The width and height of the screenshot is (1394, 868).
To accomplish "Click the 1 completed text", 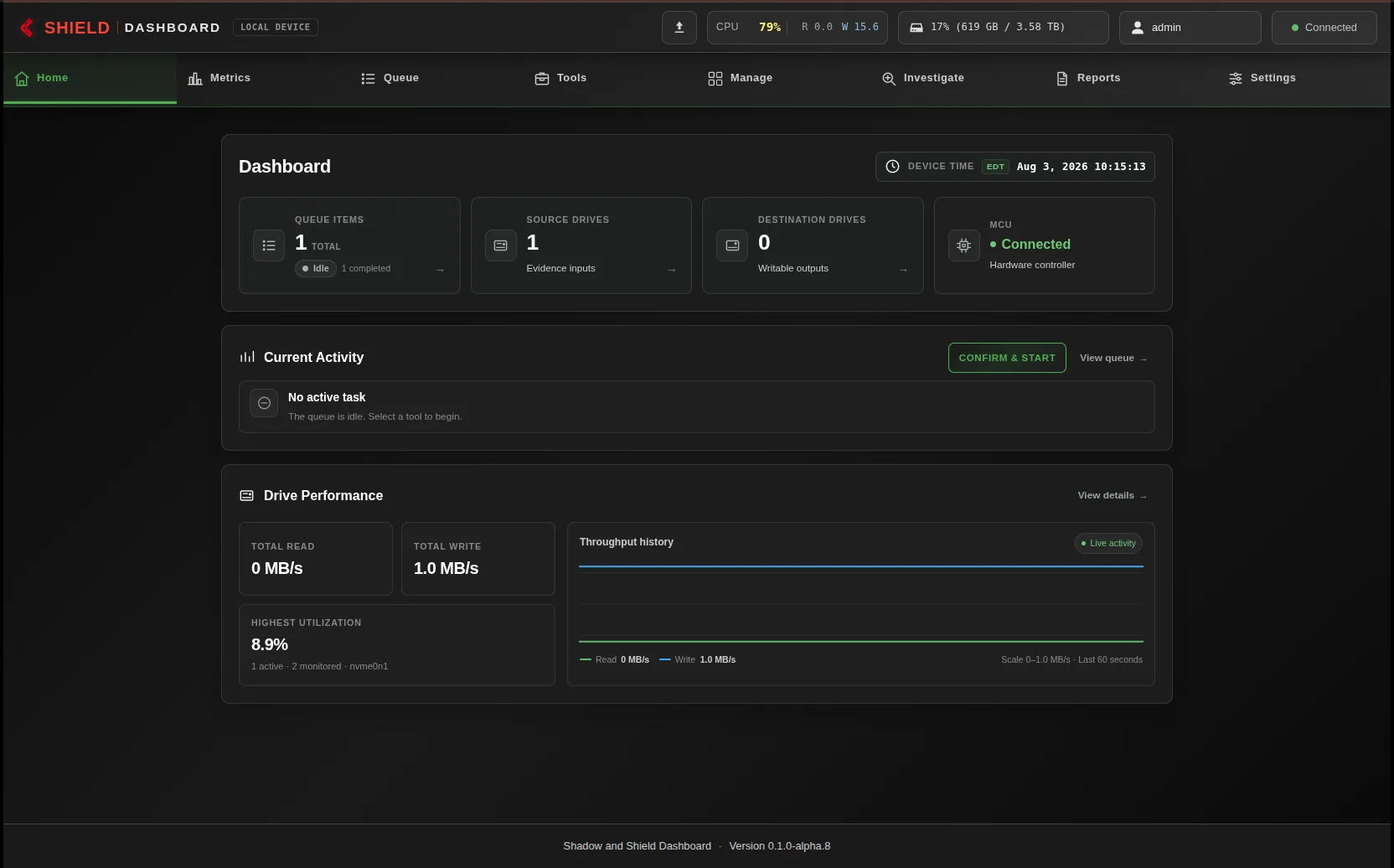I will [366, 269].
